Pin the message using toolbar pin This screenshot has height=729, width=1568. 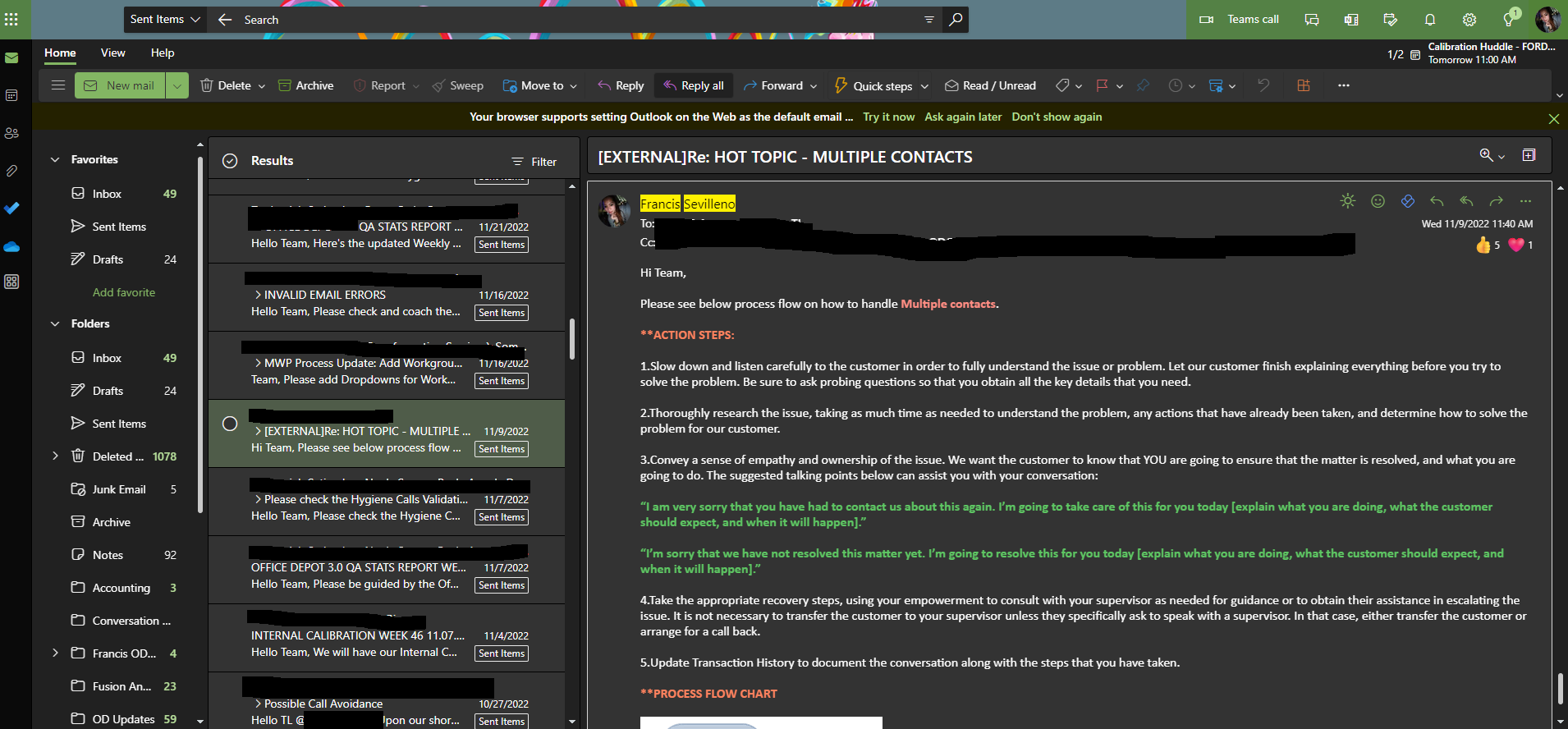pos(1143,85)
